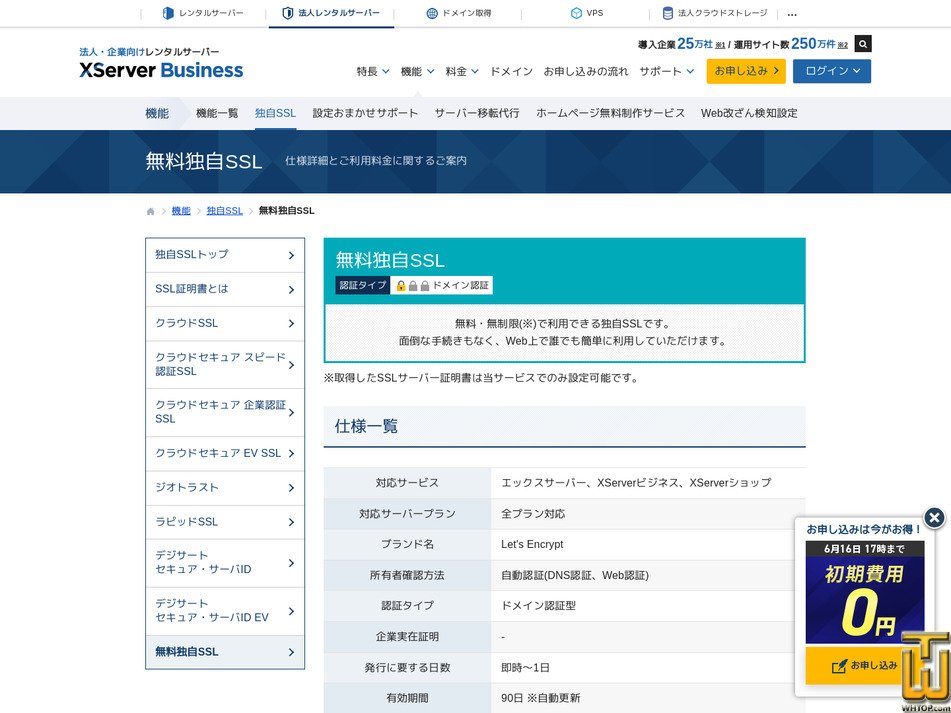Select the 機能一覧 sub-navigation tab
Screen dimensions: 951x713
pyautogui.click(x=217, y=113)
